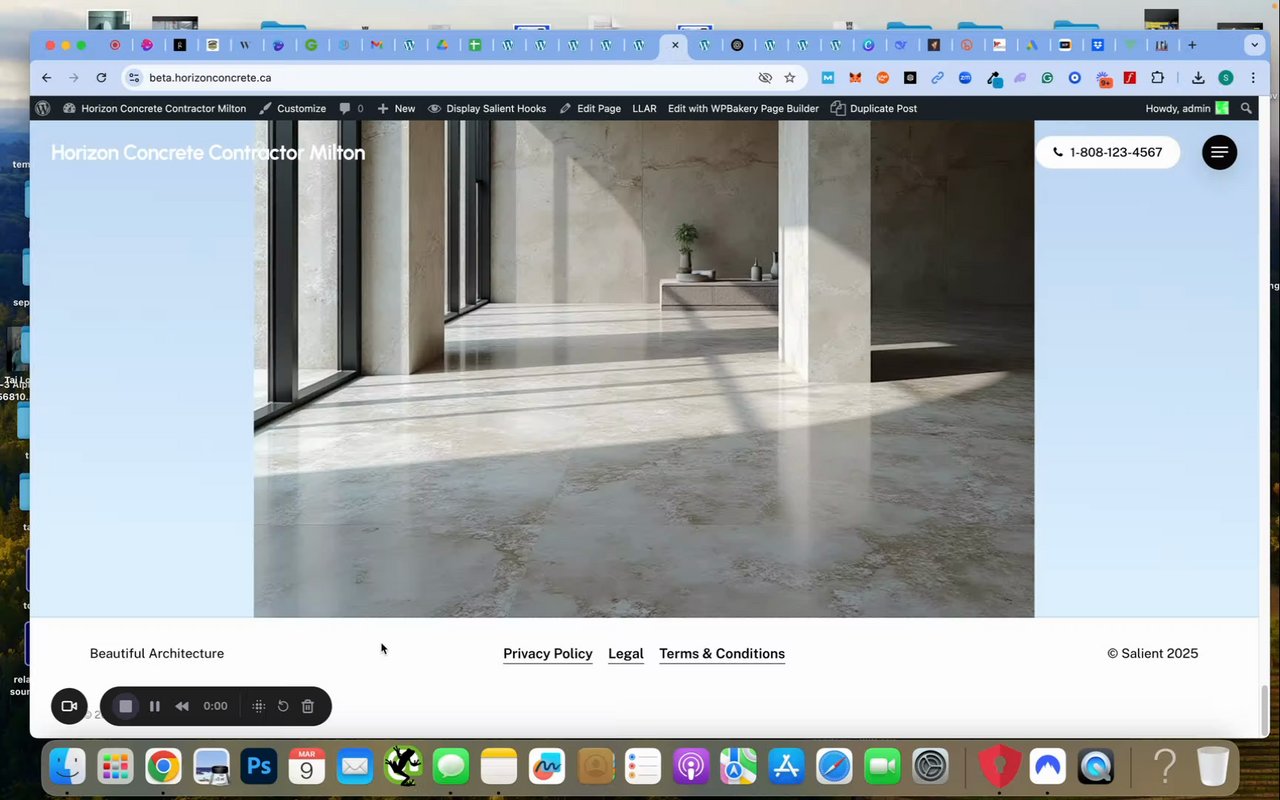Open Calendar in the Dock
Screen dimensions: 1280x800
pyautogui.click(x=307, y=767)
